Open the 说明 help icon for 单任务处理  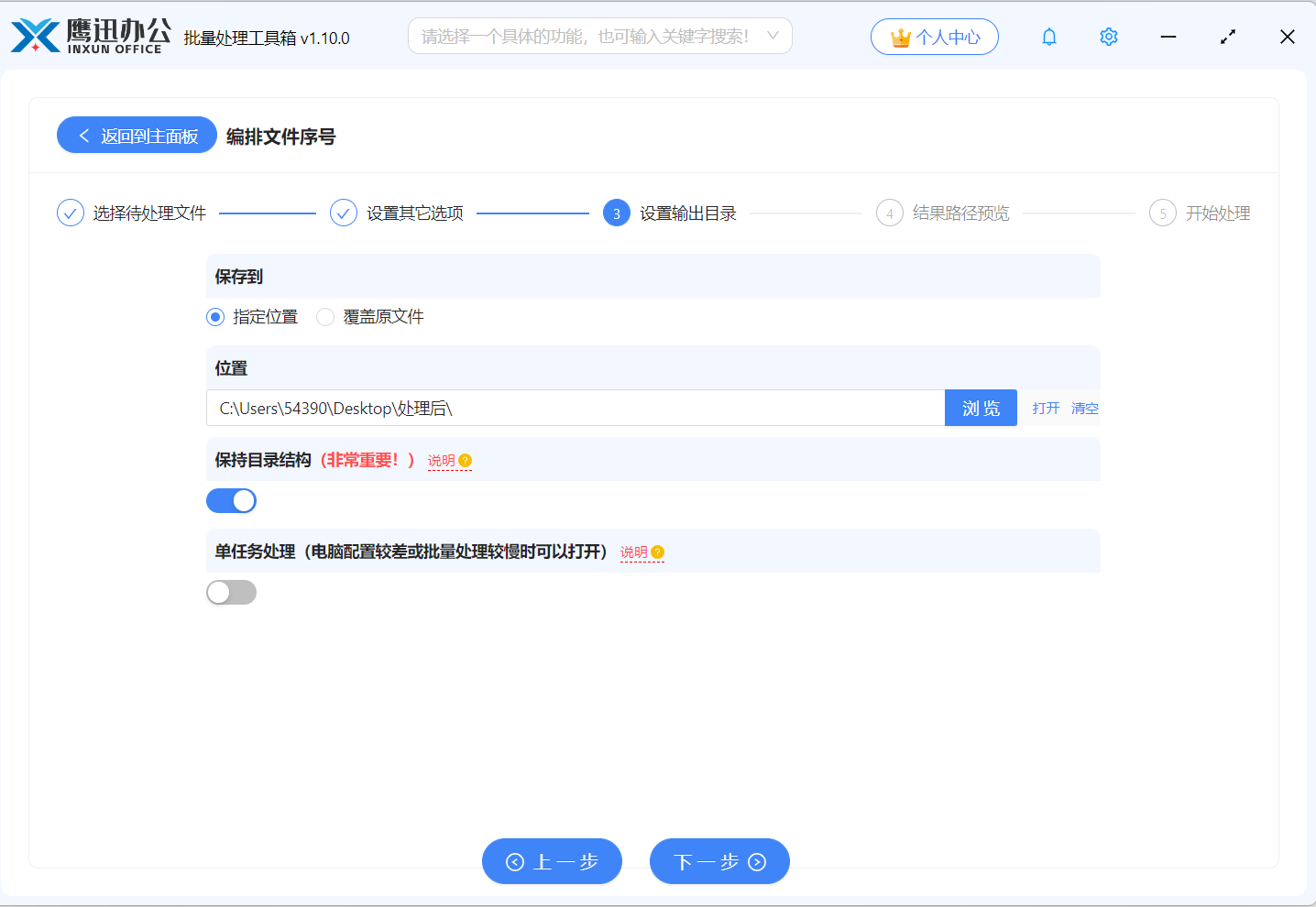659,552
